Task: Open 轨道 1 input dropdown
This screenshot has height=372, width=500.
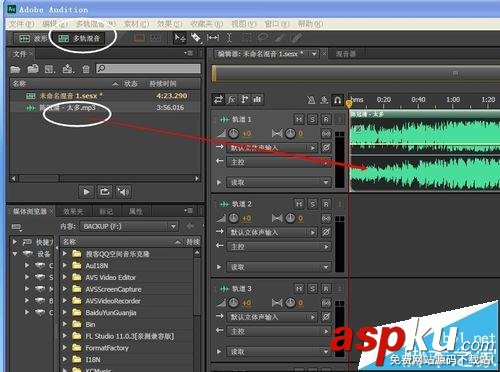Action: coord(272,148)
